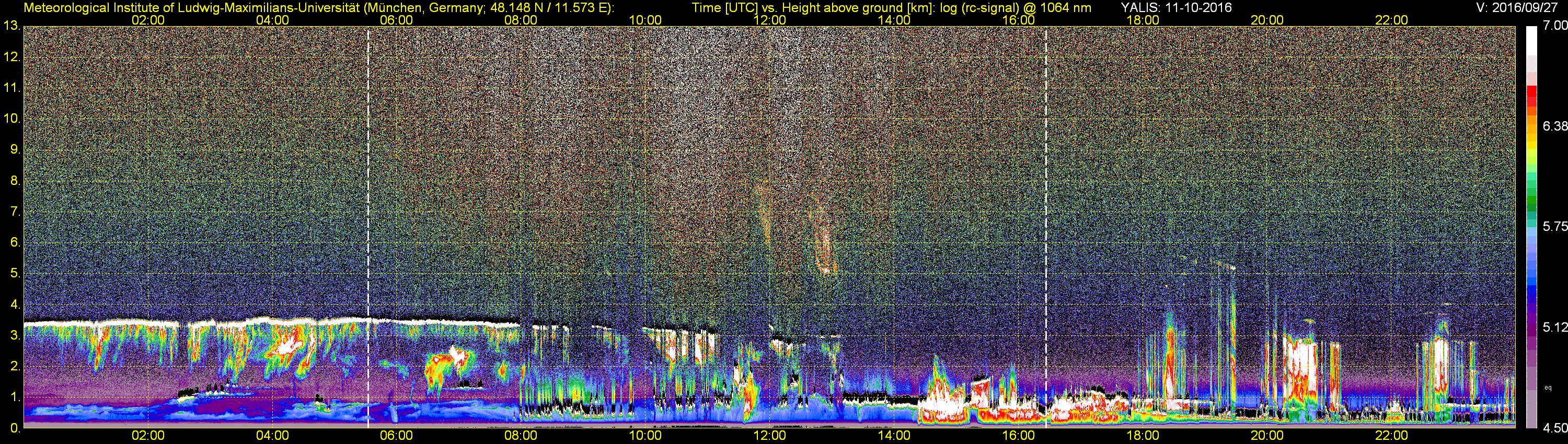Image resolution: width=1568 pixels, height=444 pixels.
Task: Click the 5.75 color scale value
Action: pyautogui.click(x=1554, y=226)
